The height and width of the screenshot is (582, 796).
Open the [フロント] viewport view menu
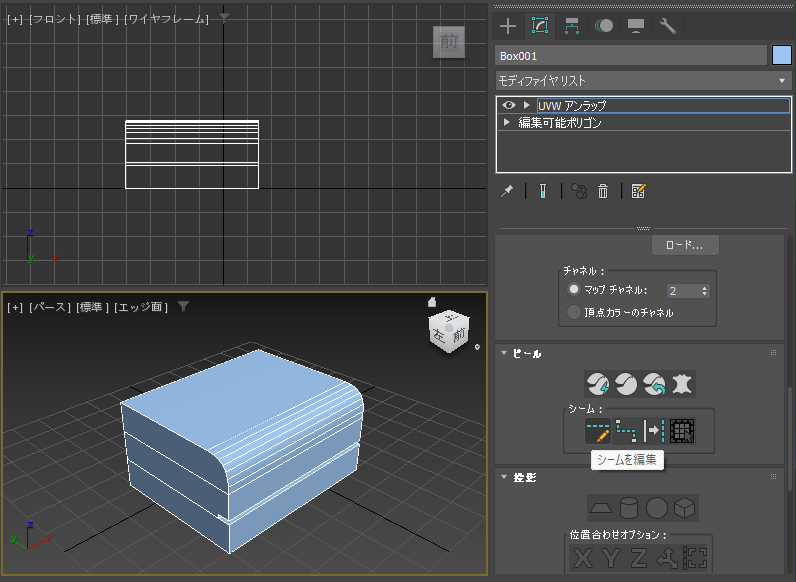coord(55,19)
